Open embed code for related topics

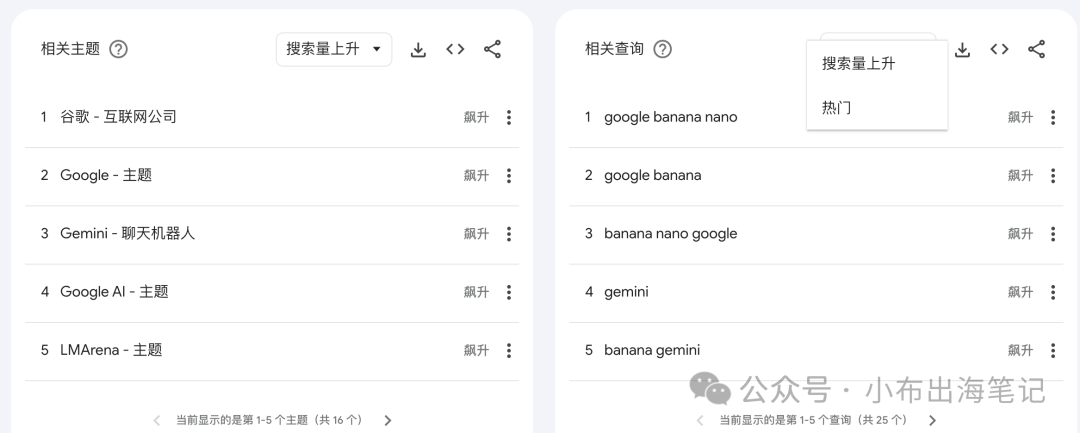[x=455, y=49]
